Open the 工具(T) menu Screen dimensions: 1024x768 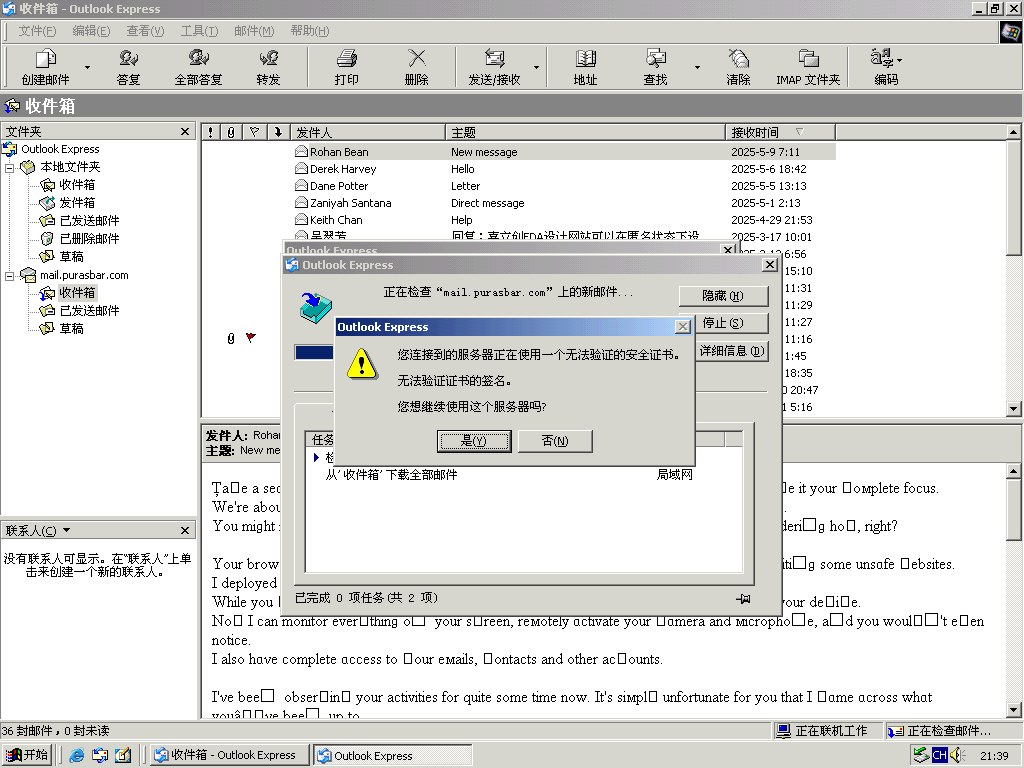pos(200,31)
